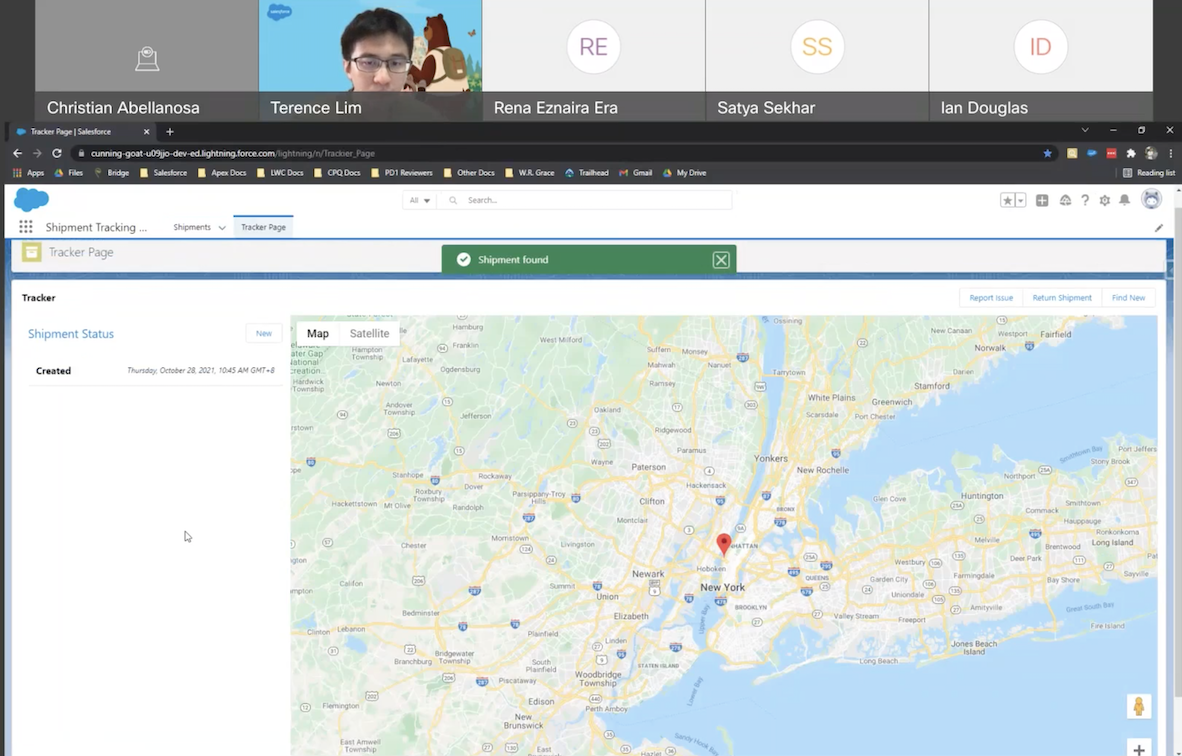
Task: Open the search scope All dropdown
Action: click(419, 200)
